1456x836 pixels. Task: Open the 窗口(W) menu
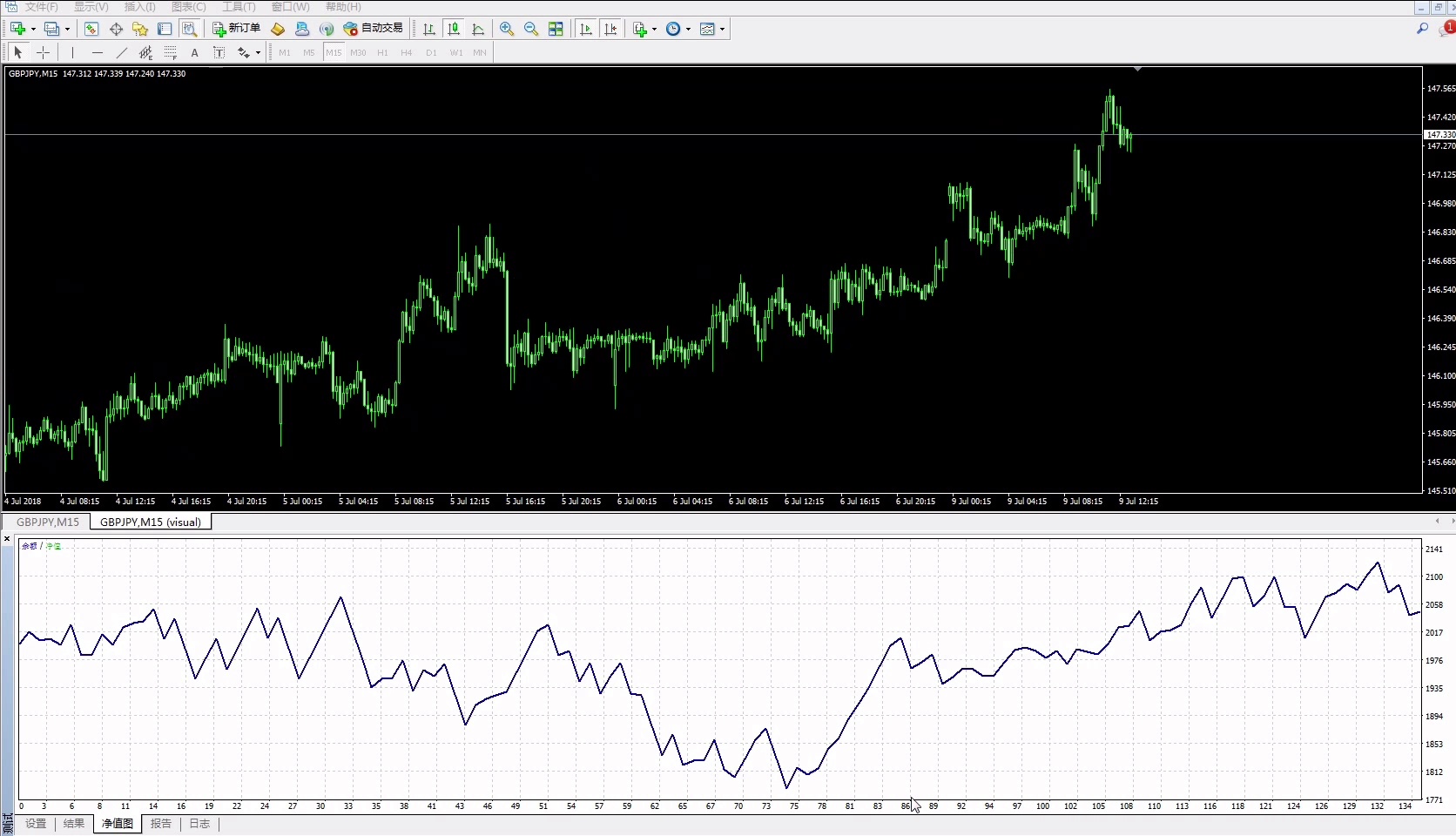290,7
